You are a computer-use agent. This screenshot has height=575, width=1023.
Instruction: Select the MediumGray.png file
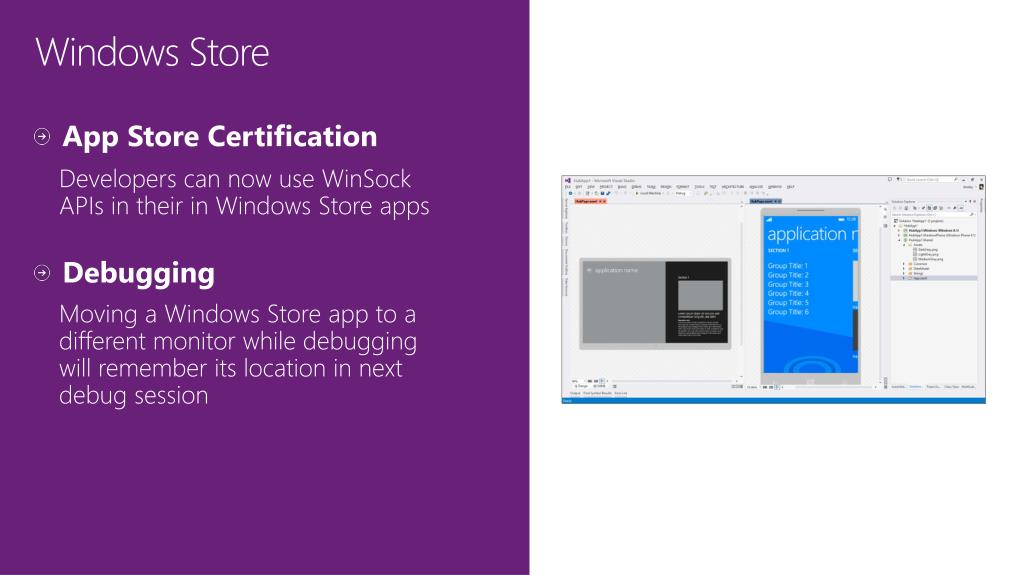point(930,259)
